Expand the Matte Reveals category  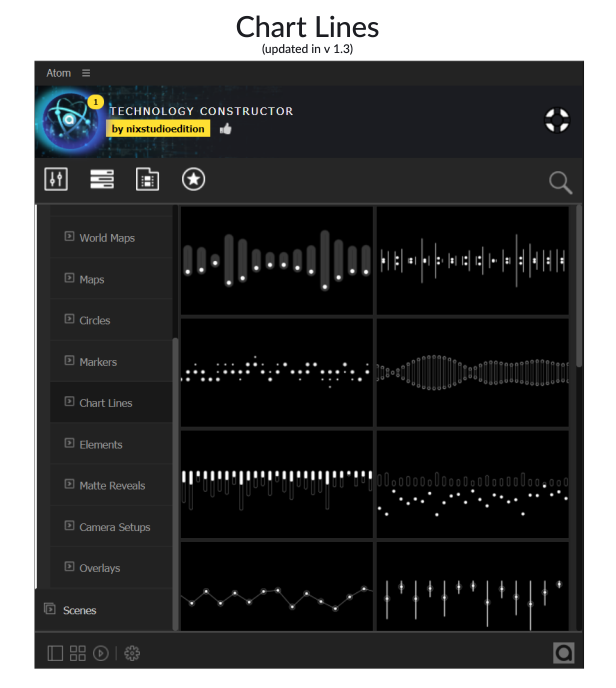tap(111, 485)
